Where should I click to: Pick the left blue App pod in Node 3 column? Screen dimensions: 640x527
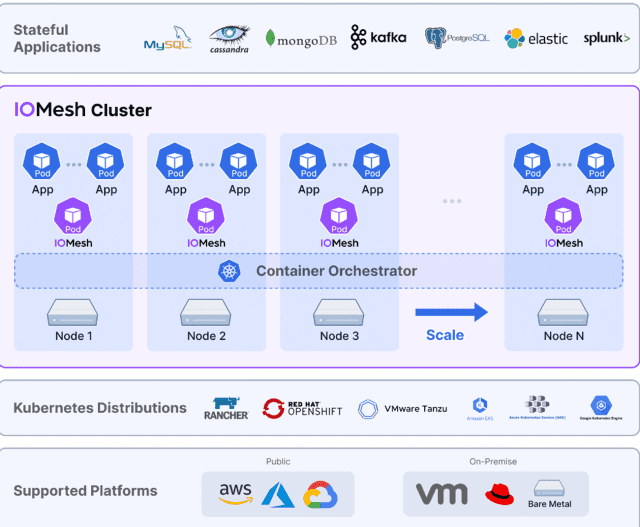[x=308, y=161]
